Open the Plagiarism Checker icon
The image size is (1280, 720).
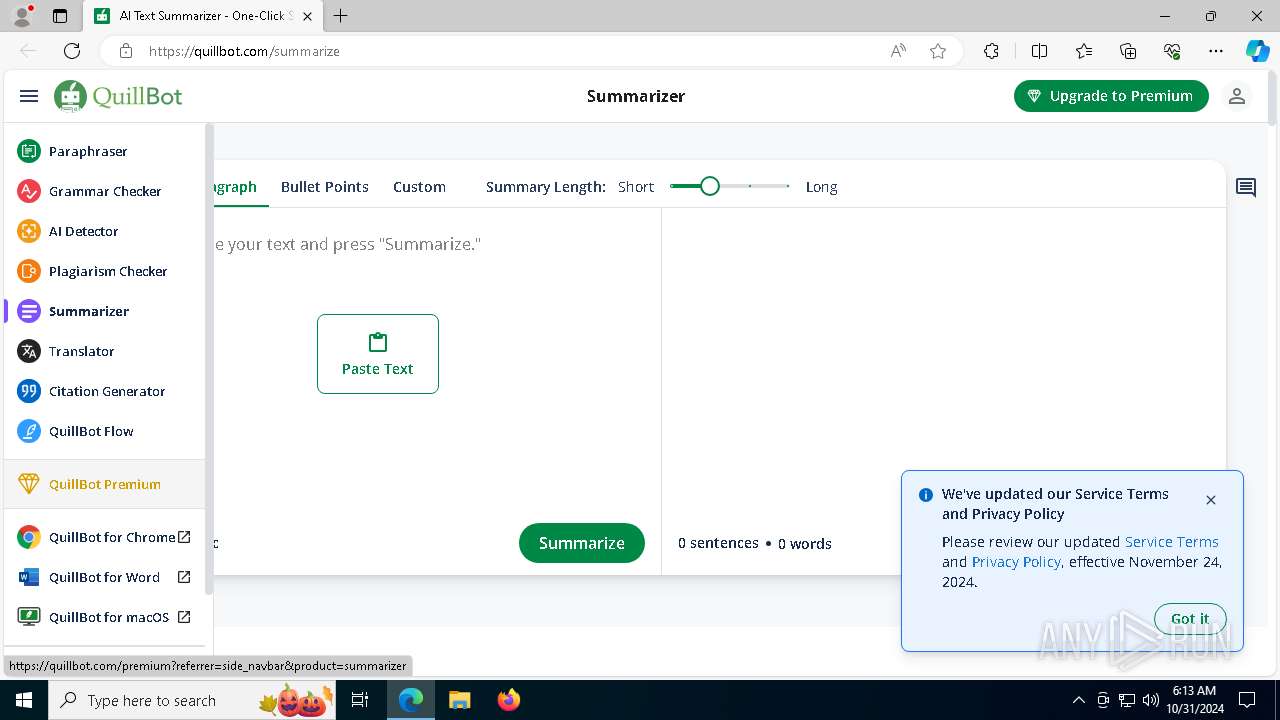(x=29, y=271)
